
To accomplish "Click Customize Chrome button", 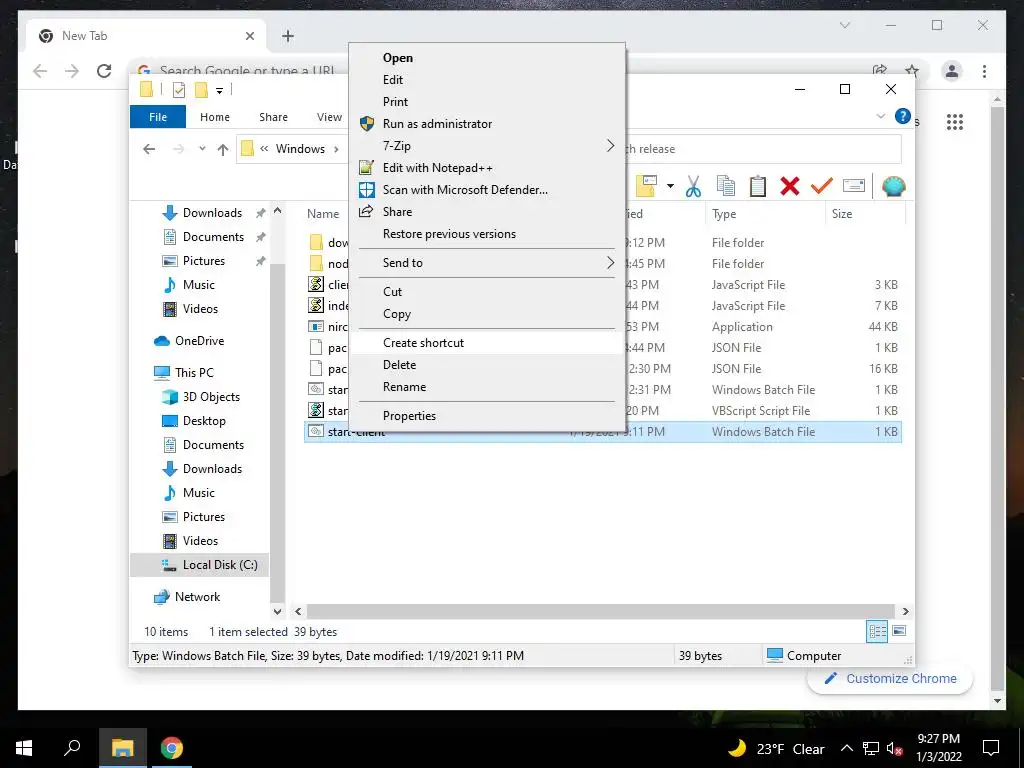I will 890,679.
